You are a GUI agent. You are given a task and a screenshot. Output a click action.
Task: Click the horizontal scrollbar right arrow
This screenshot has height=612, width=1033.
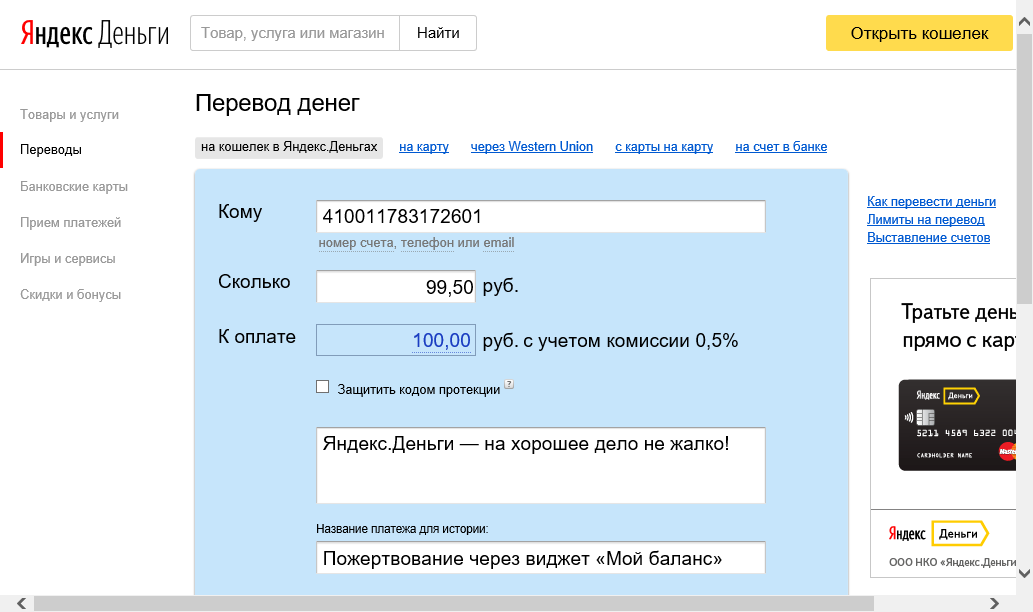[994, 603]
